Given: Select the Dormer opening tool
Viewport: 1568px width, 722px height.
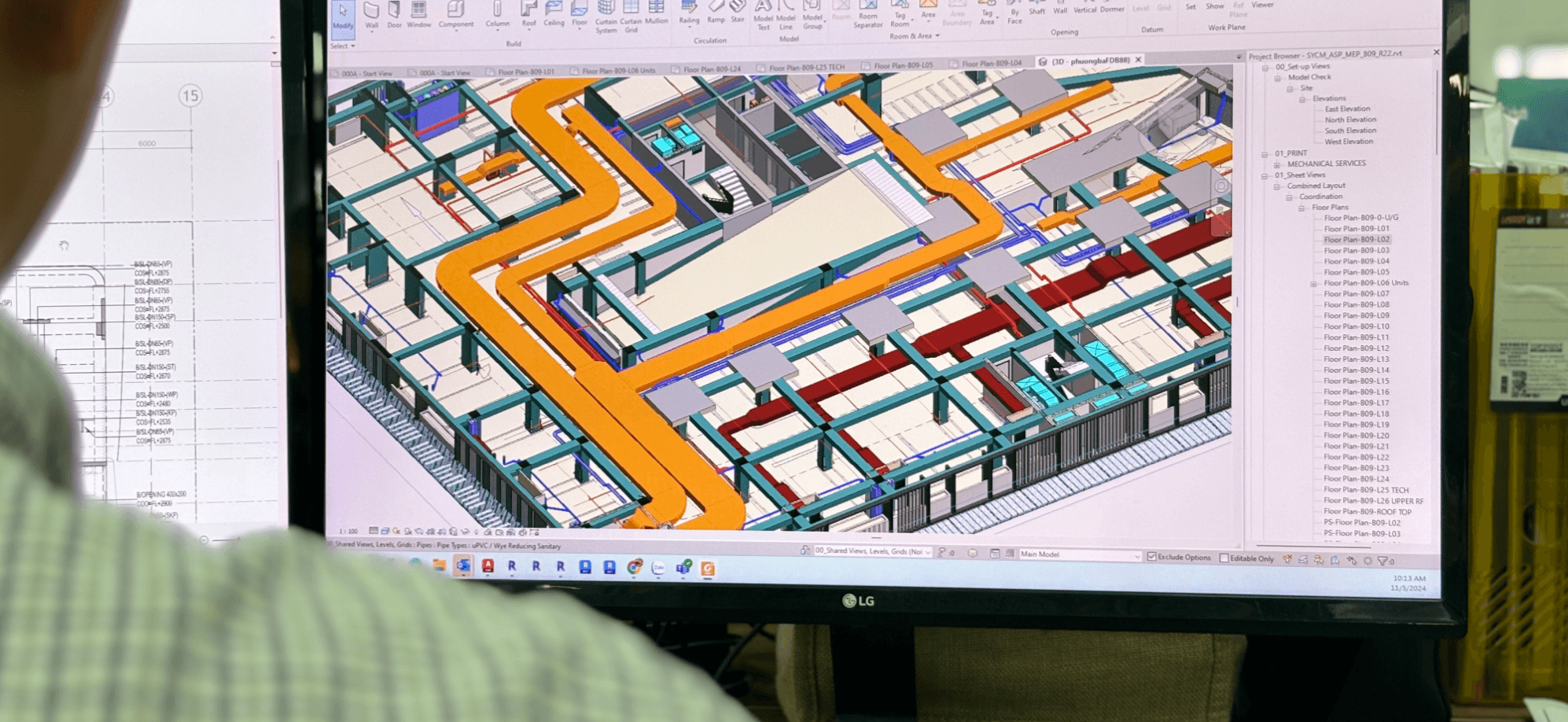Looking at the screenshot, I should coord(1112,8).
